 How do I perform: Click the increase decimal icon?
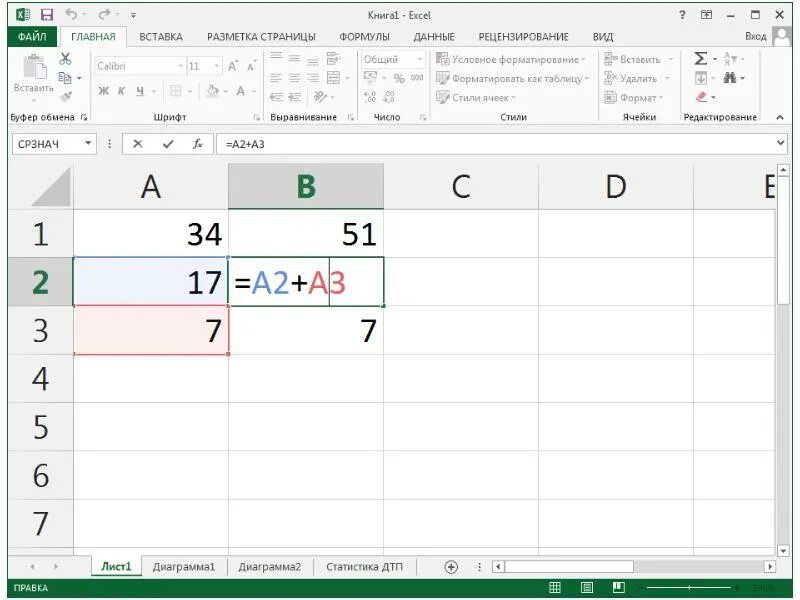click(370, 97)
